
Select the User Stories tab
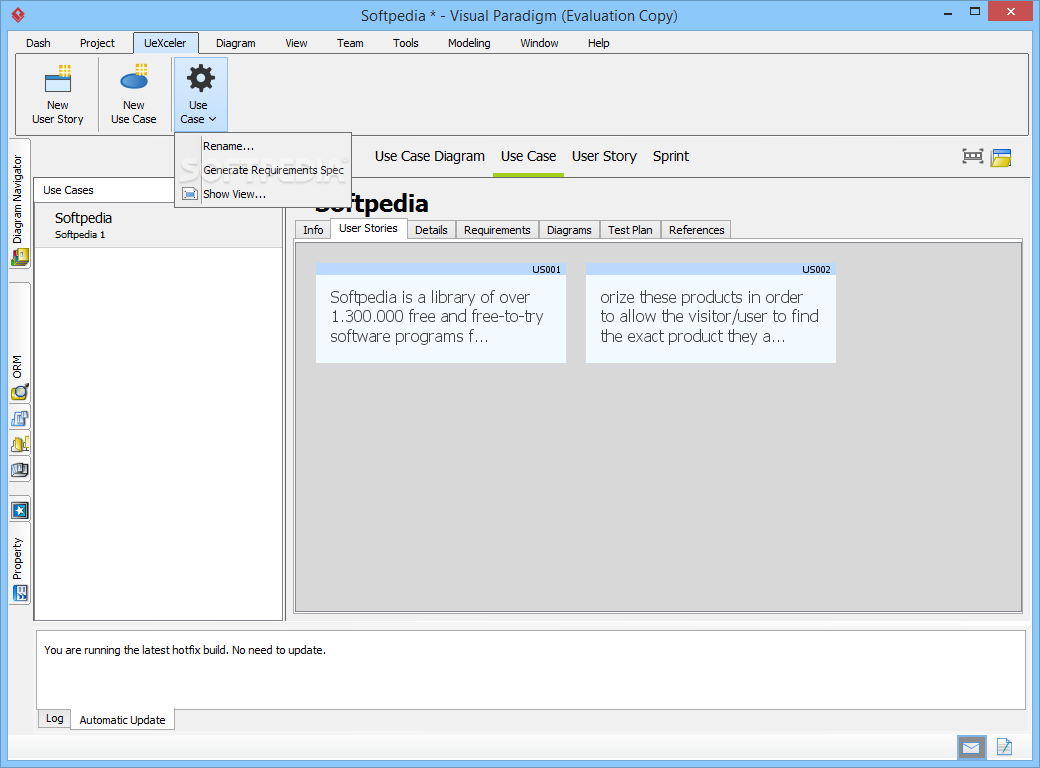[368, 228]
